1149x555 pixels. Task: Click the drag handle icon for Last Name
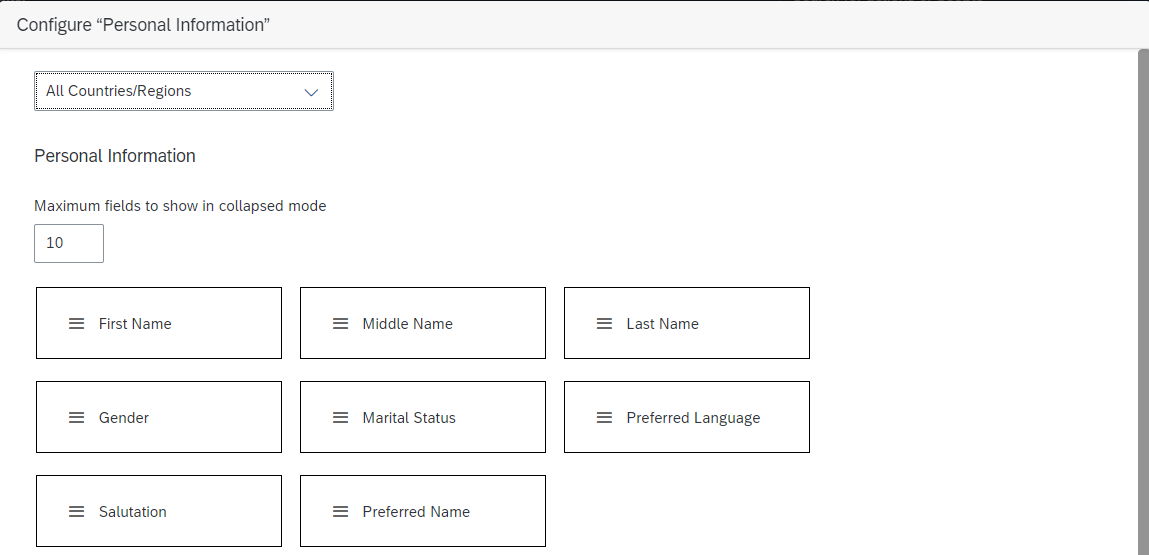point(604,323)
